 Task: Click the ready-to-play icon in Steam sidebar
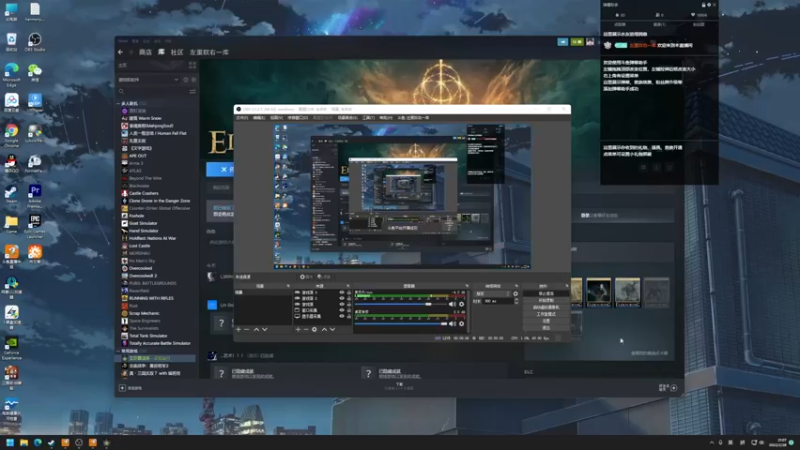coord(193,80)
